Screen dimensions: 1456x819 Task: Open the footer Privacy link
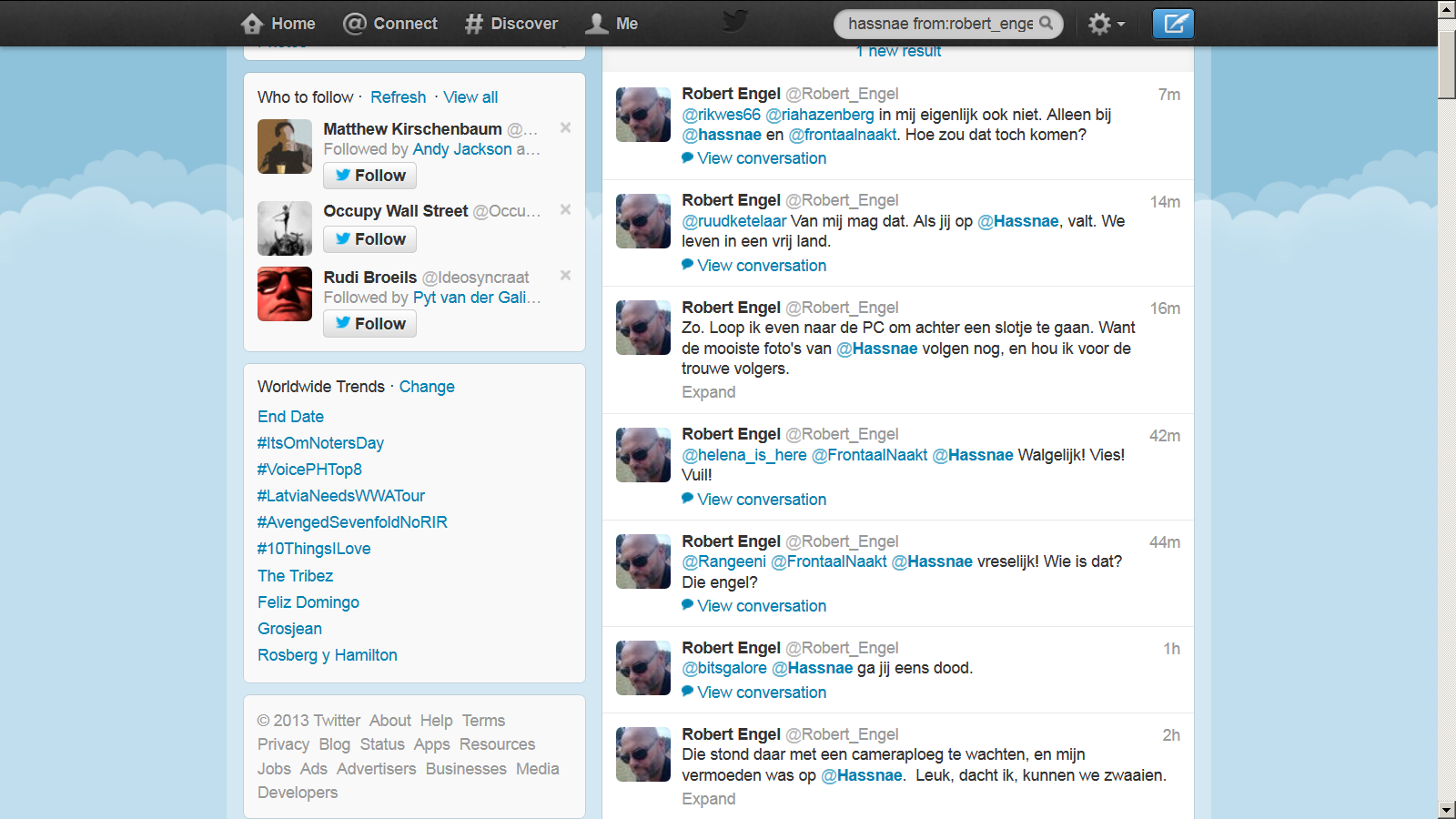(283, 744)
